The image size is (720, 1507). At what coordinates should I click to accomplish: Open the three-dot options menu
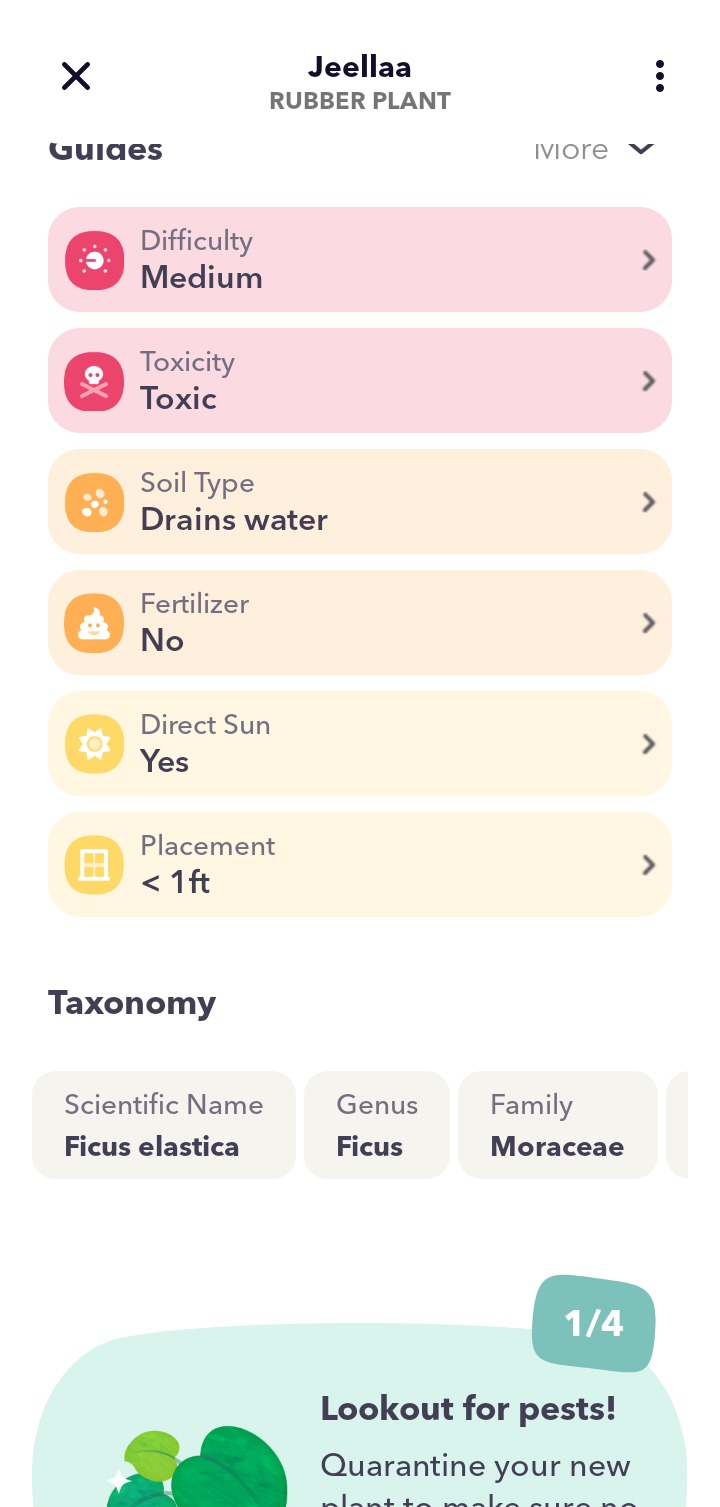pos(659,76)
